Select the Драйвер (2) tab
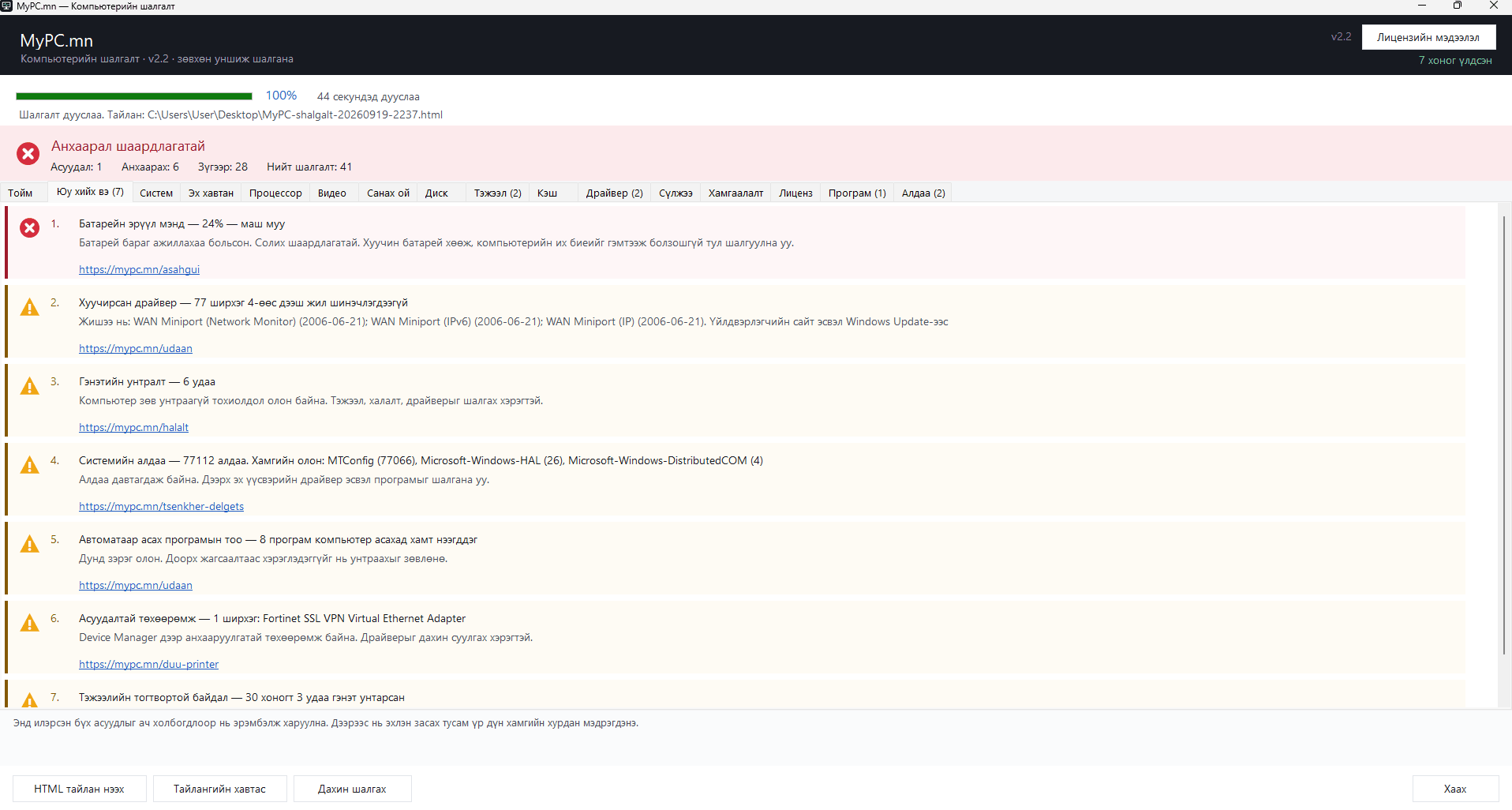Viewport: 1512px width, 810px height. (615, 193)
